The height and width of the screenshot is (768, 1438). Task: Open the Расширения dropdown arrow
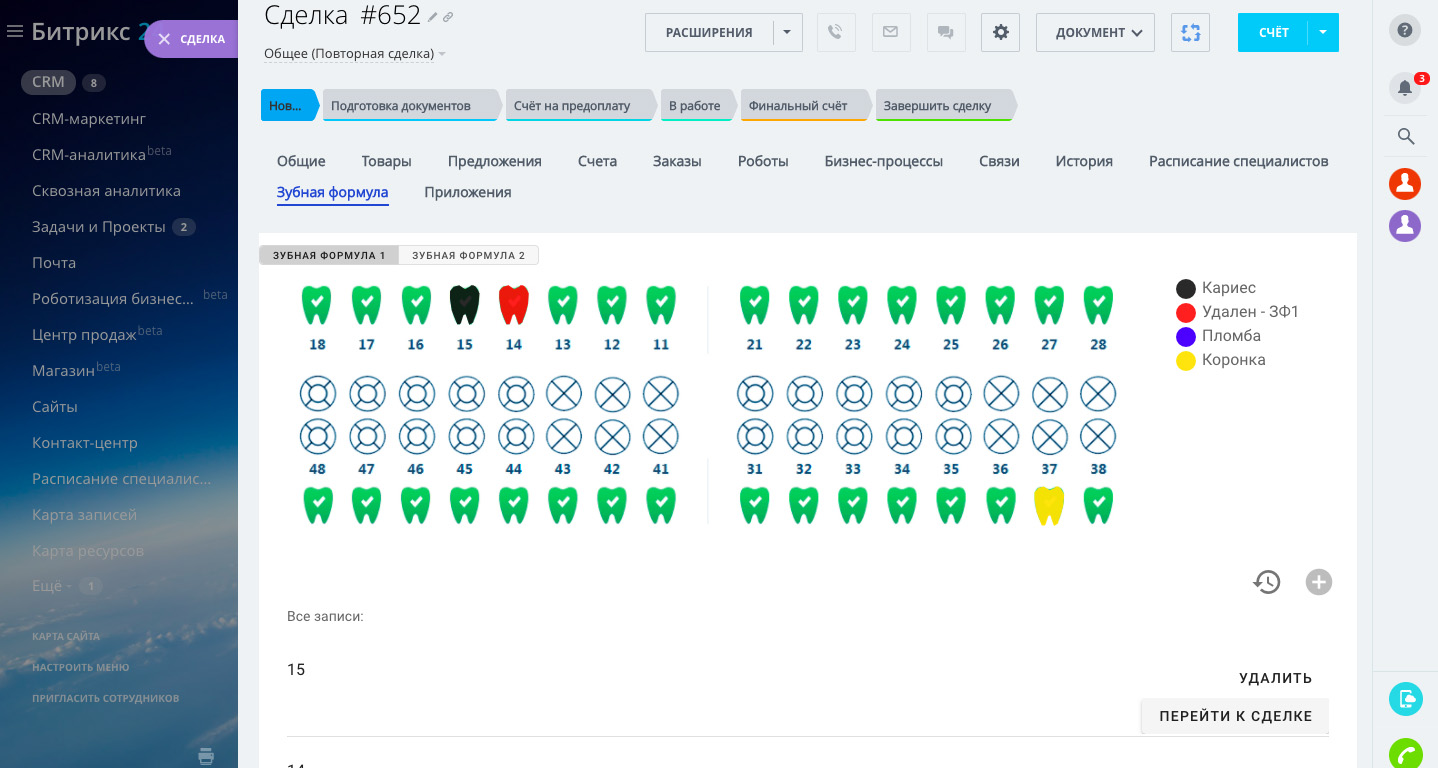787,32
